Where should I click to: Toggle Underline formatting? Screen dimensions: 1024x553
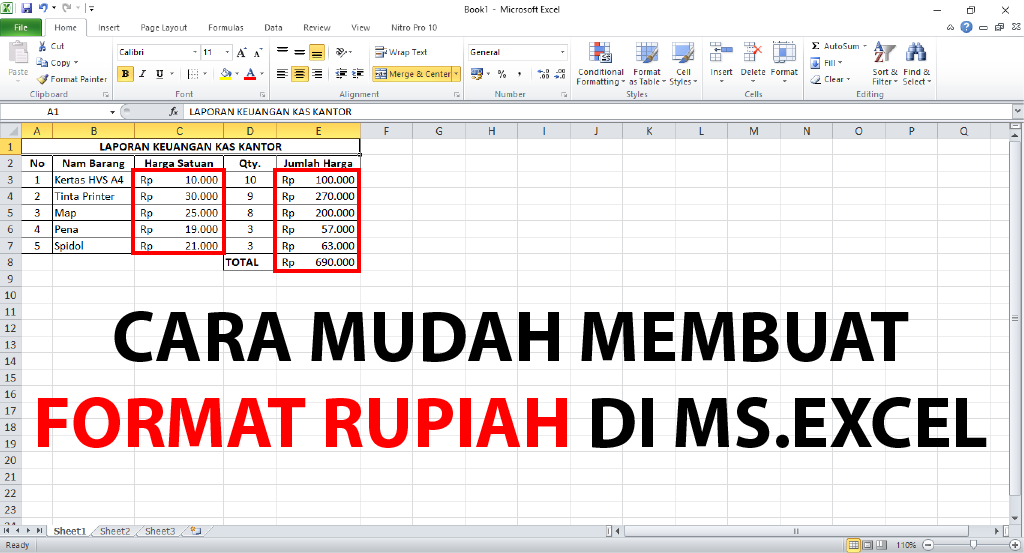[159, 74]
